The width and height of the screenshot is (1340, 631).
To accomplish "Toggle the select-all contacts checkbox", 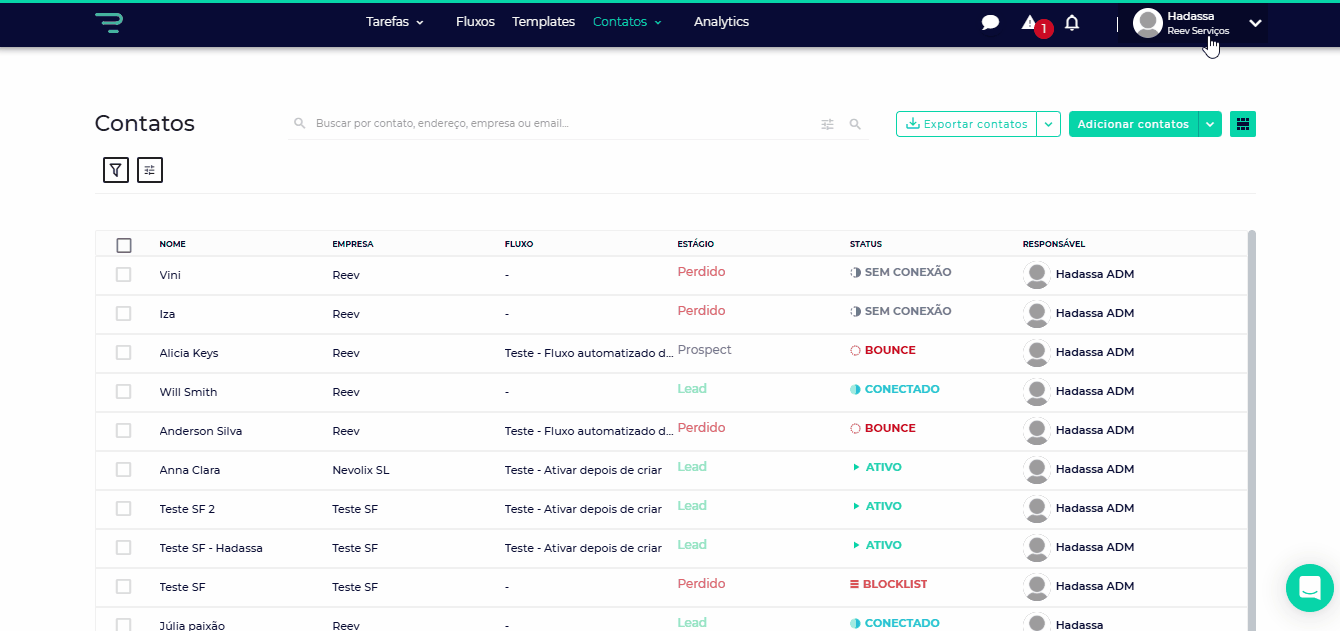I will pyautogui.click(x=124, y=245).
